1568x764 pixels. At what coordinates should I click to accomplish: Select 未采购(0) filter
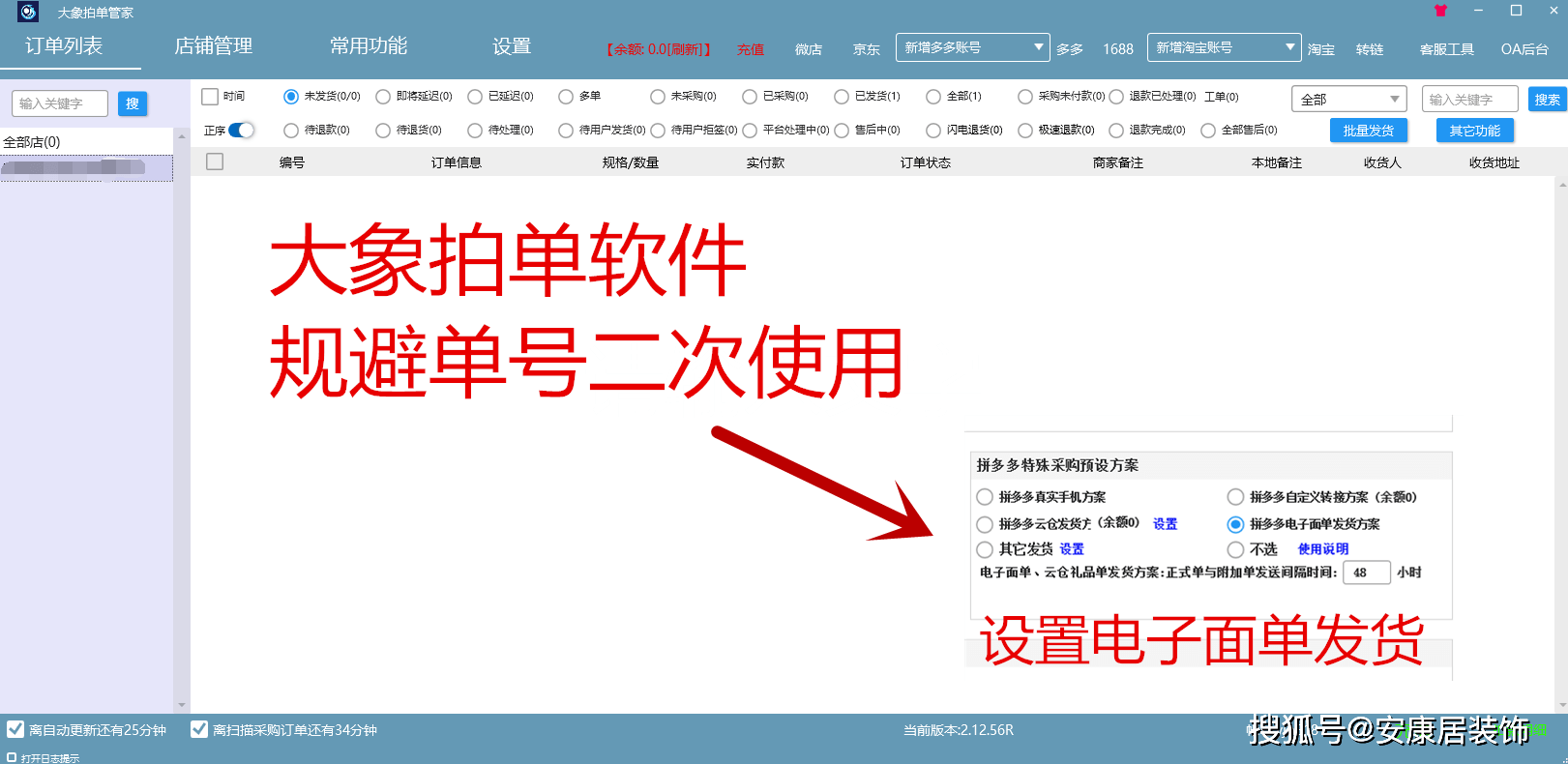[658, 97]
